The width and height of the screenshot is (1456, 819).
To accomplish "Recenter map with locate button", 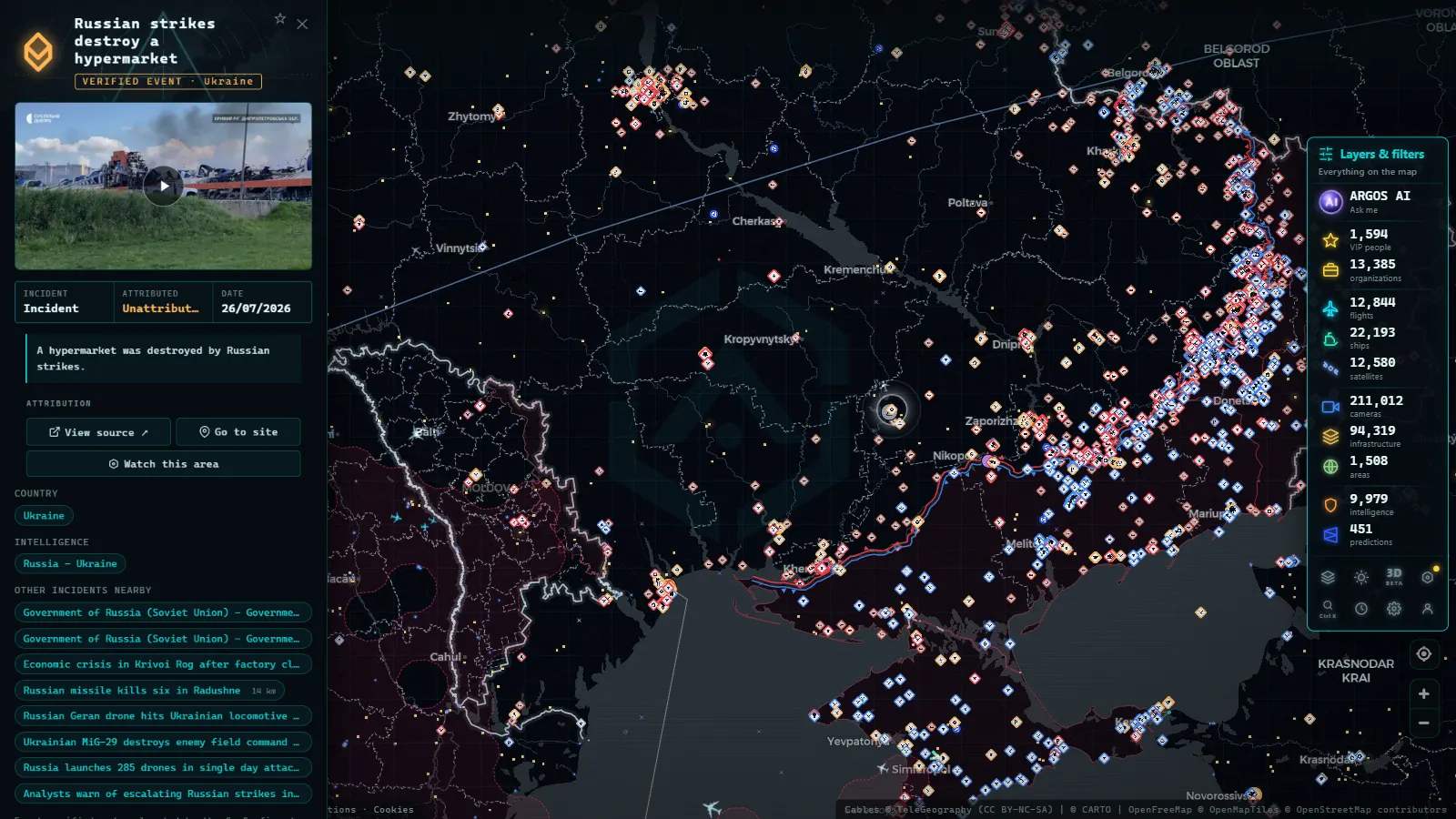I will point(1424,653).
